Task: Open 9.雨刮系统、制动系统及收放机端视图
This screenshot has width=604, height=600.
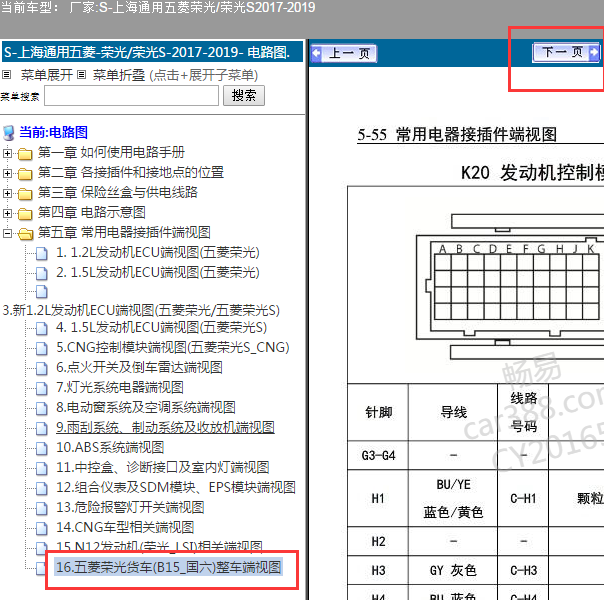Action: click(x=166, y=428)
